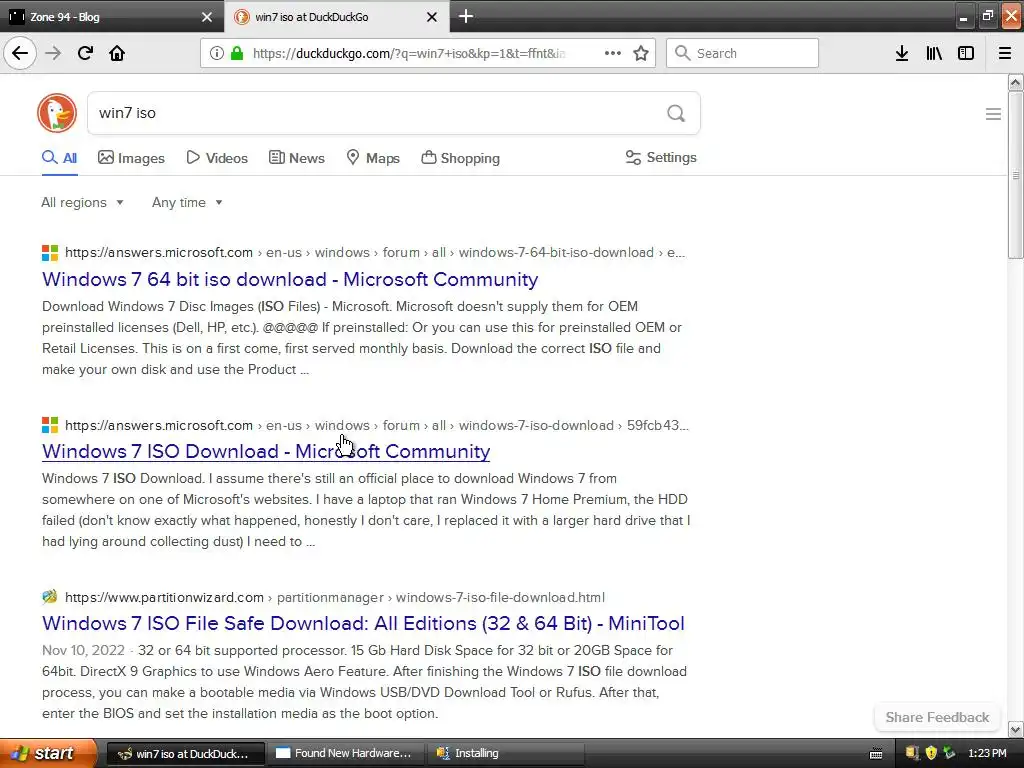The width and height of the screenshot is (1024, 768).
Task: Click the 1:23 PM taskbar clock
Action: pyautogui.click(x=987, y=753)
